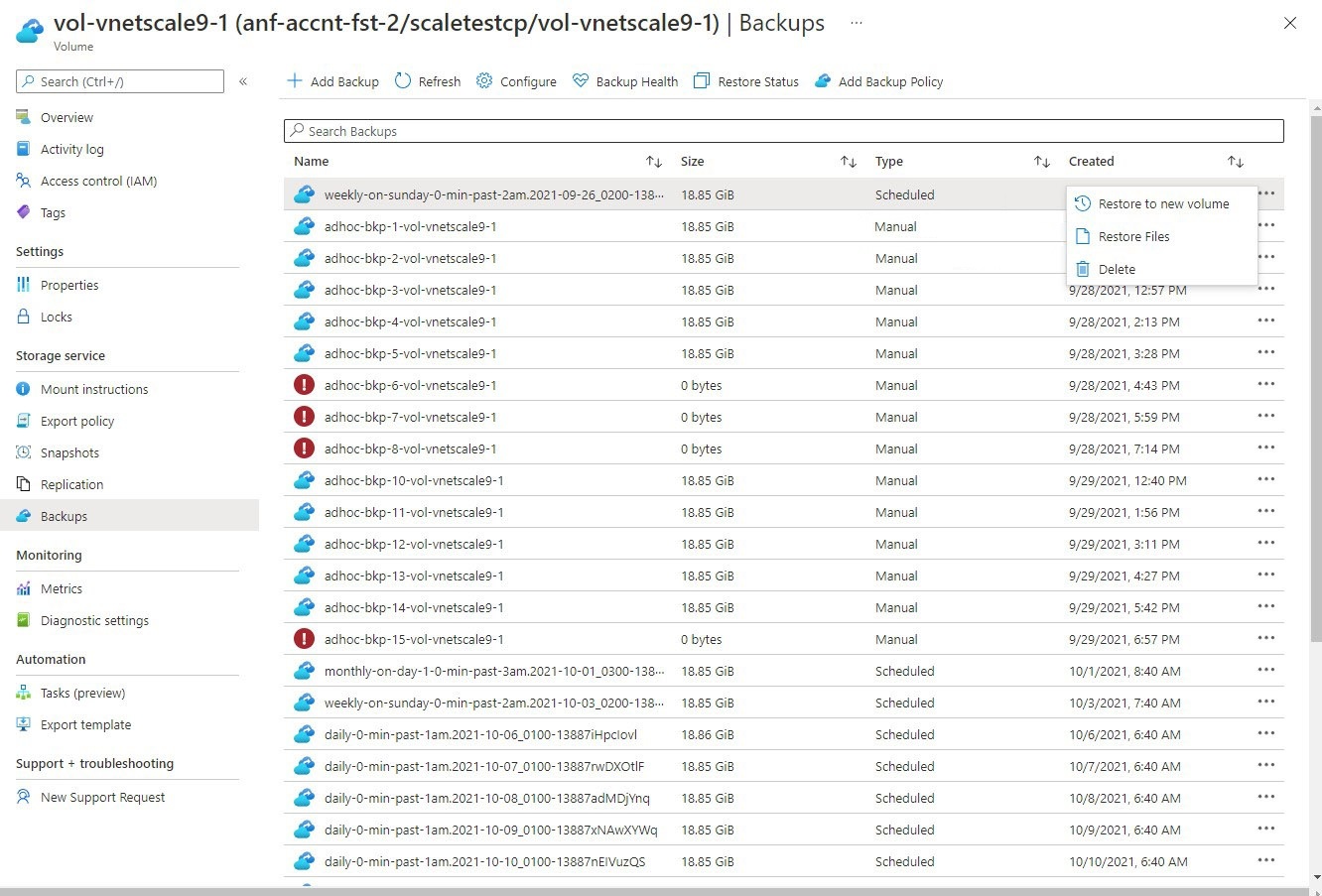The width and height of the screenshot is (1322, 896).
Task: Sort backups by Size column arrows
Action: [848, 162]
